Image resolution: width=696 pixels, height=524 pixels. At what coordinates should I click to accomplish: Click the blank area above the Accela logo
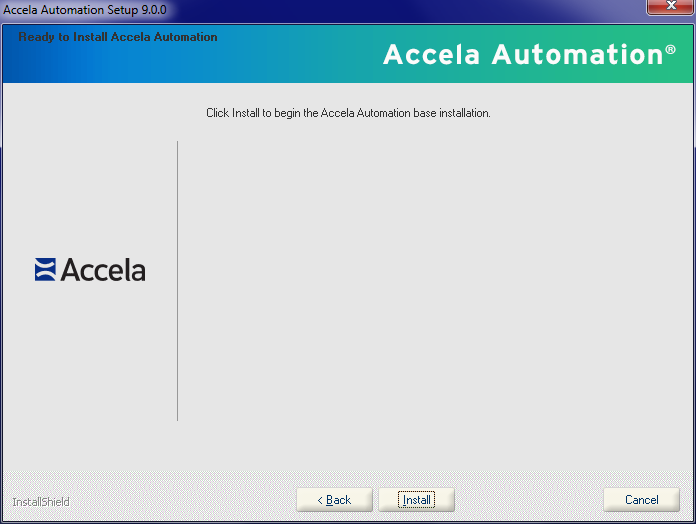click(x=90, y=190)
